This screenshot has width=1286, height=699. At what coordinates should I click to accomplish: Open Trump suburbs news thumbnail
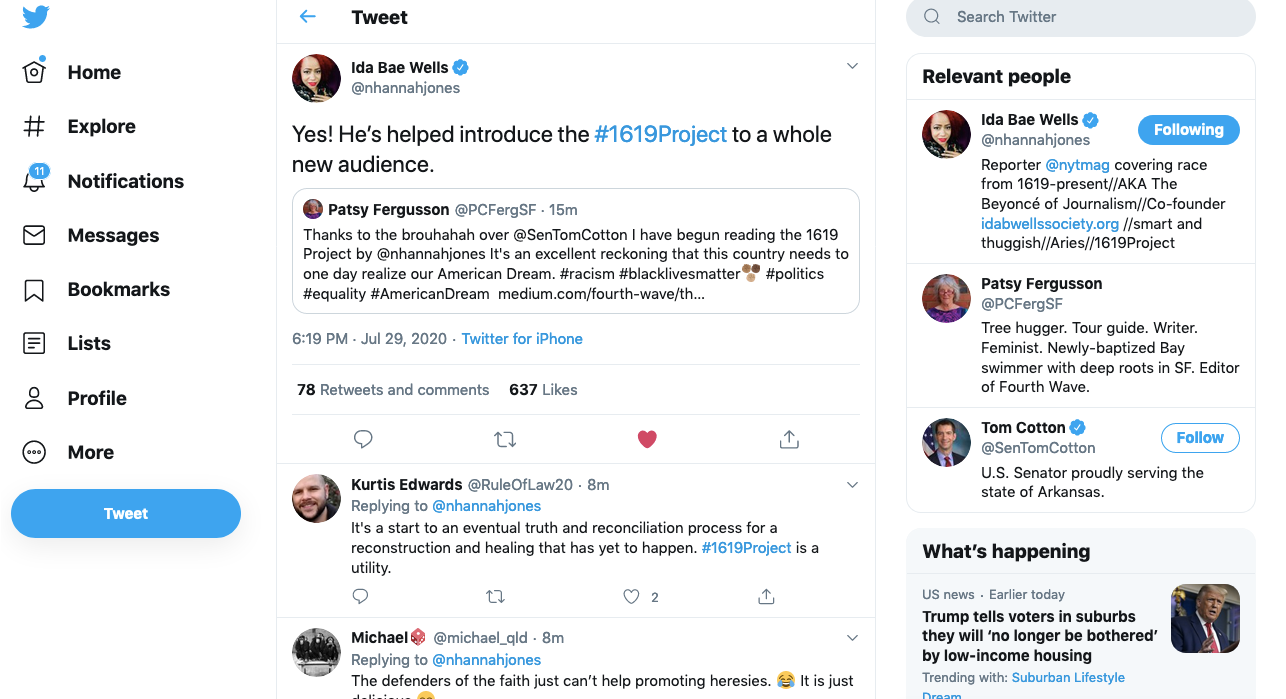1205,618
